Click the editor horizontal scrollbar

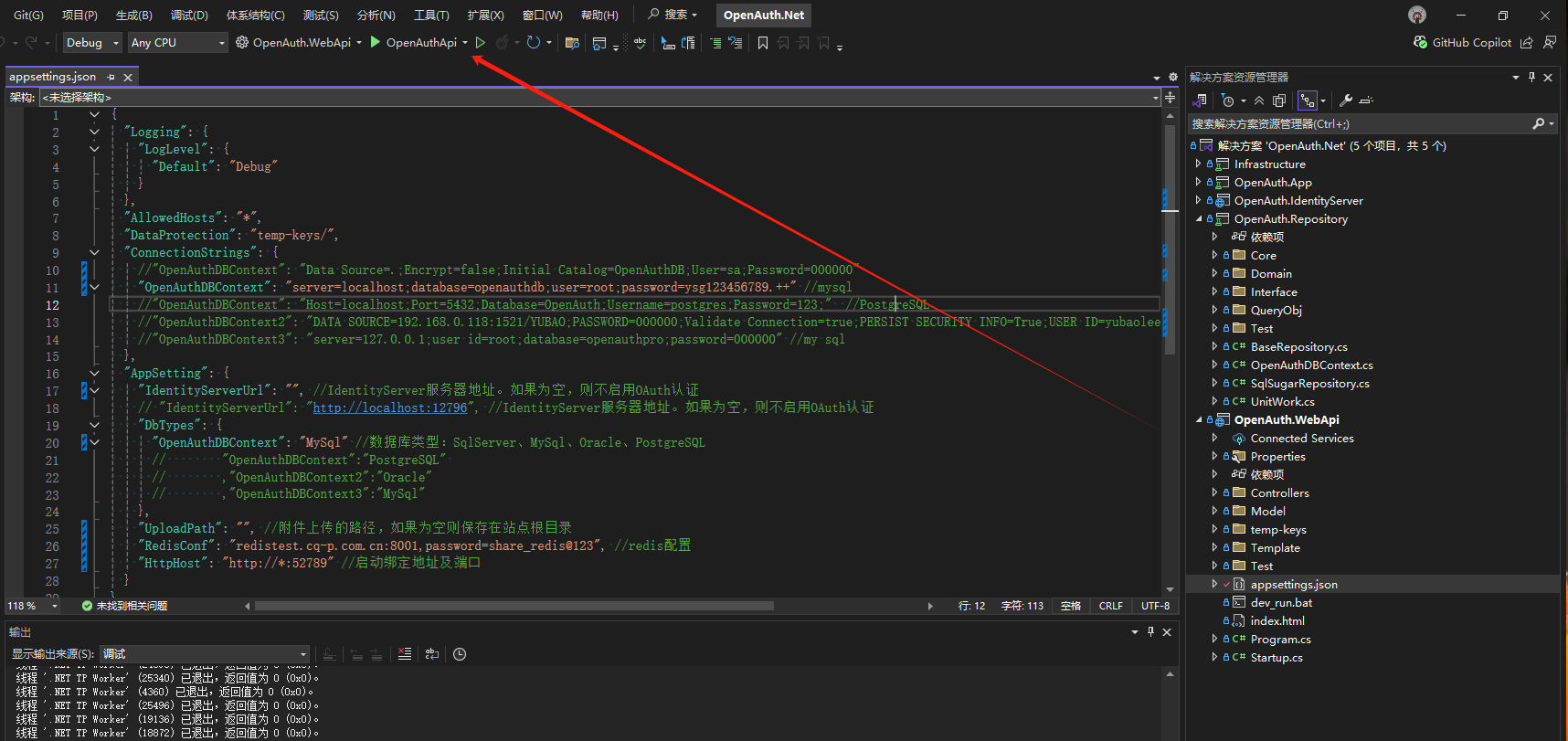[x=514, y=606]
